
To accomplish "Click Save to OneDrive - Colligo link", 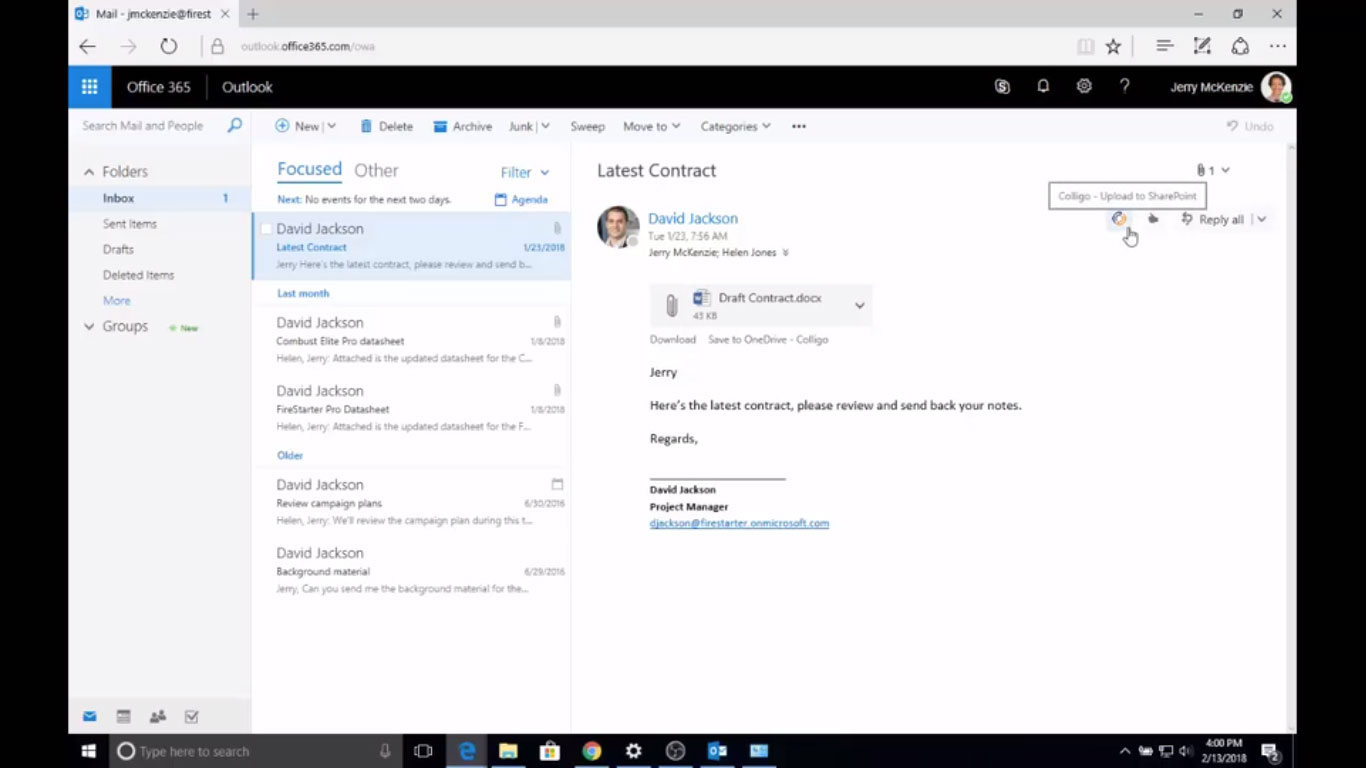I will pos(768,339).
